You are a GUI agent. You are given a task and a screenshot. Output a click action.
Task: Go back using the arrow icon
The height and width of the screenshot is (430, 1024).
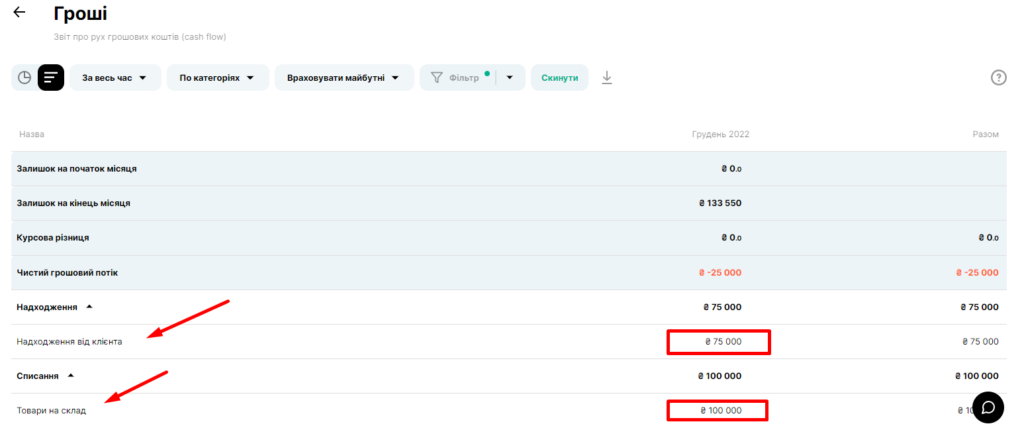pos(20,12)
